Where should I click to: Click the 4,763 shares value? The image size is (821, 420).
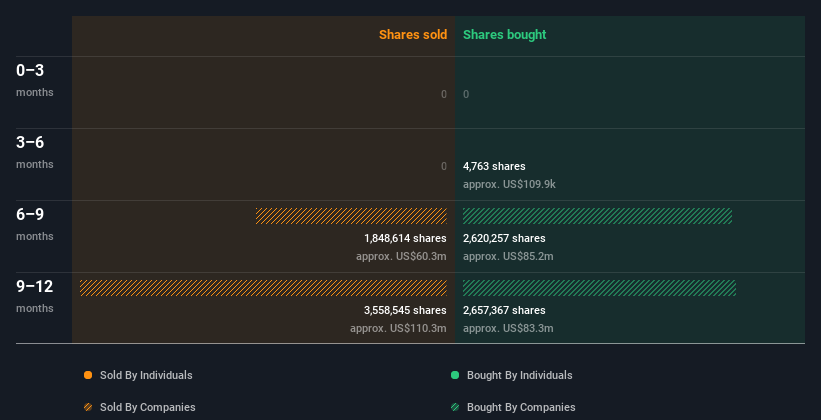pyautogui.click(x=494, y=167)
